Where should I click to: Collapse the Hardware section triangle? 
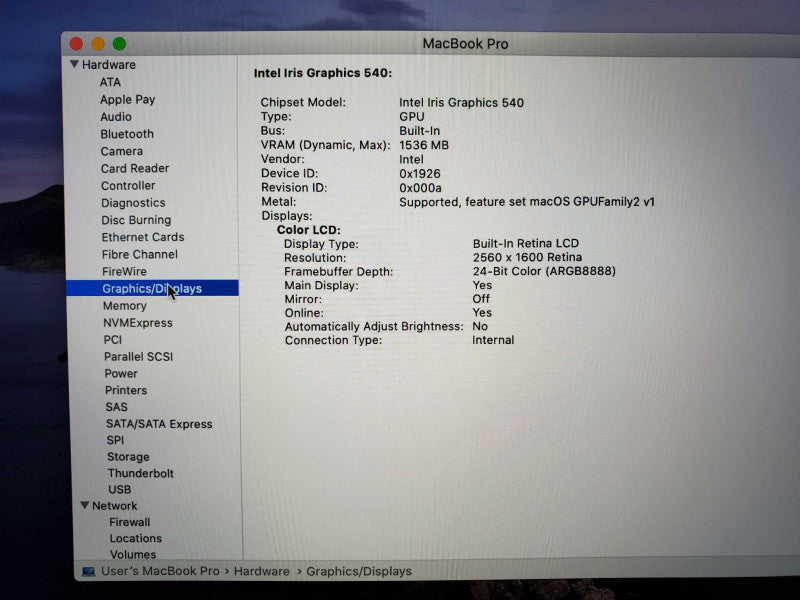pyautogui.click(x=74, y=64)
